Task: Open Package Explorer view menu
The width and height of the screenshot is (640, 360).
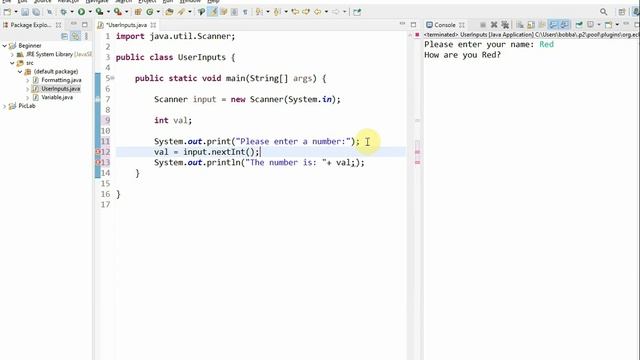Action: [86, 36]
